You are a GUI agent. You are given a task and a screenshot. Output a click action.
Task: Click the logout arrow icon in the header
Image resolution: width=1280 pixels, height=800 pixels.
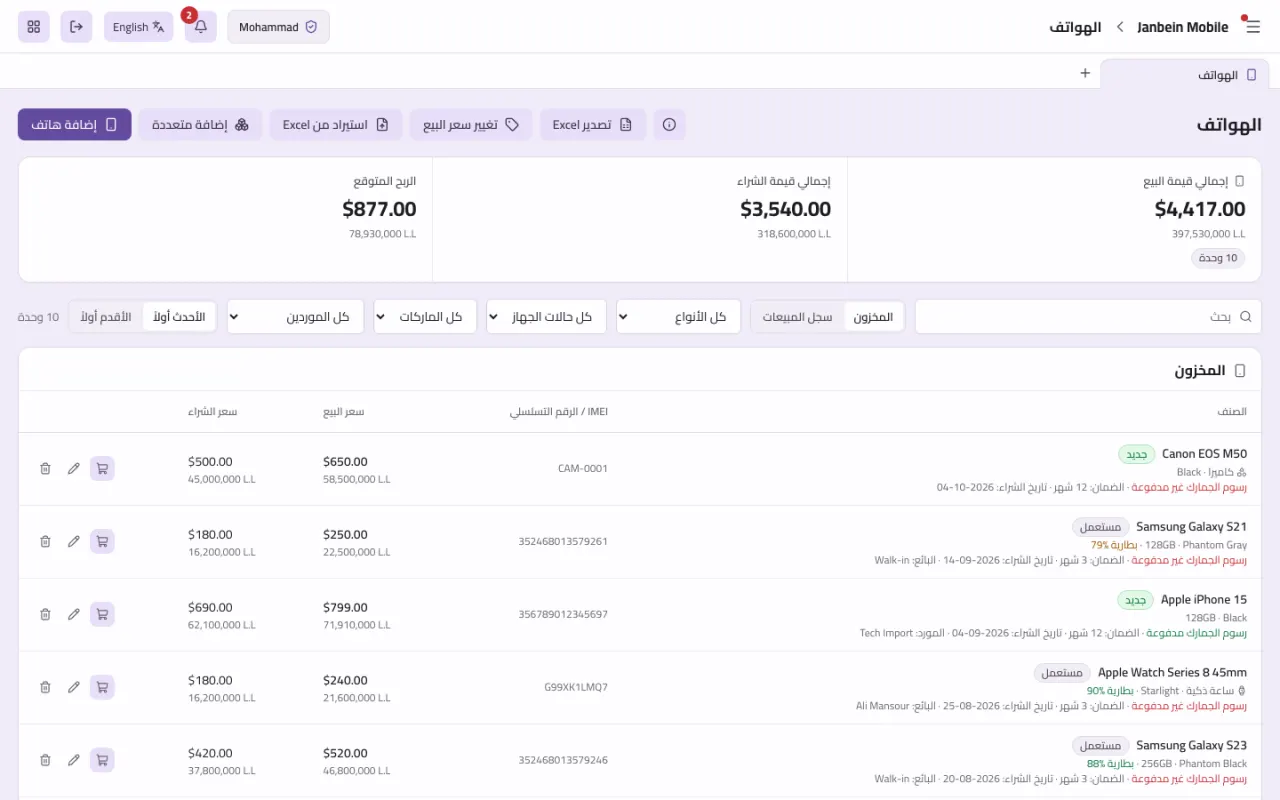[76, 27]
